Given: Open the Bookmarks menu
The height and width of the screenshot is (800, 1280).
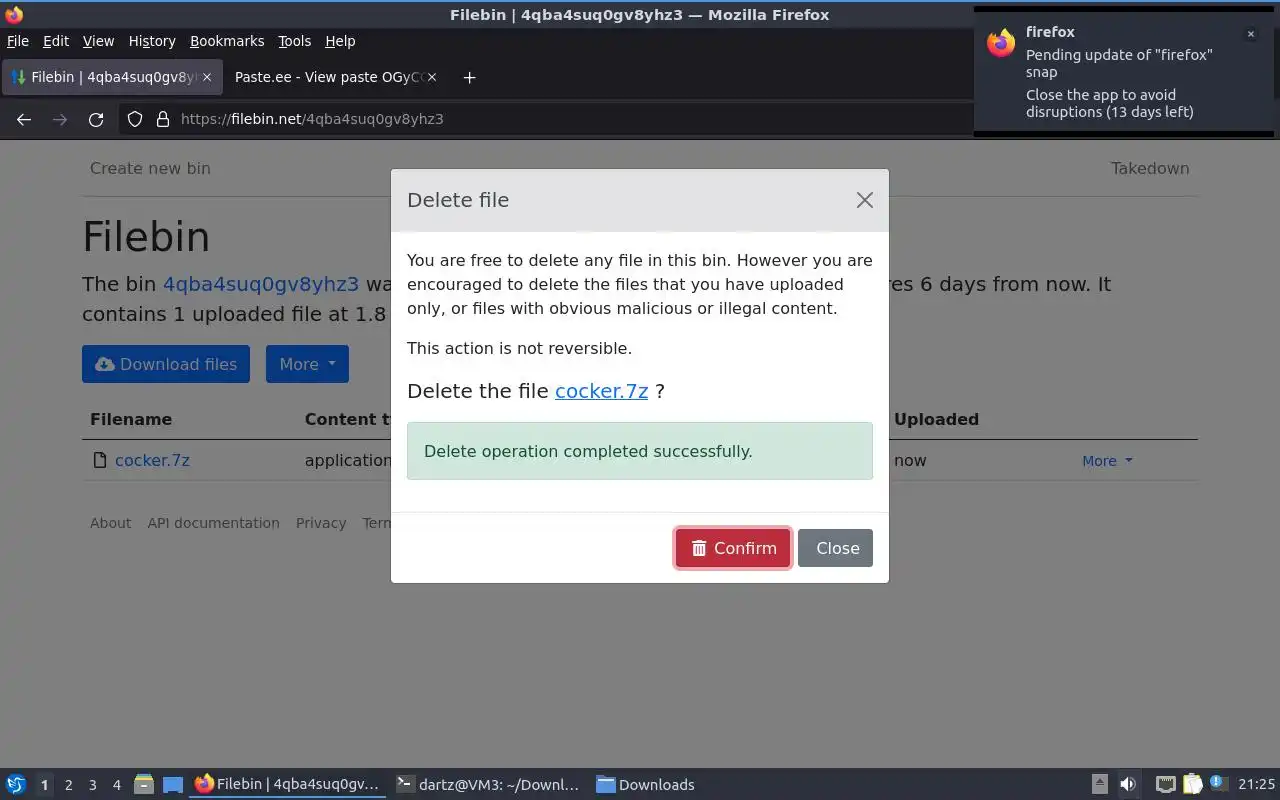Looking at the screenshot, I should 227,41.
